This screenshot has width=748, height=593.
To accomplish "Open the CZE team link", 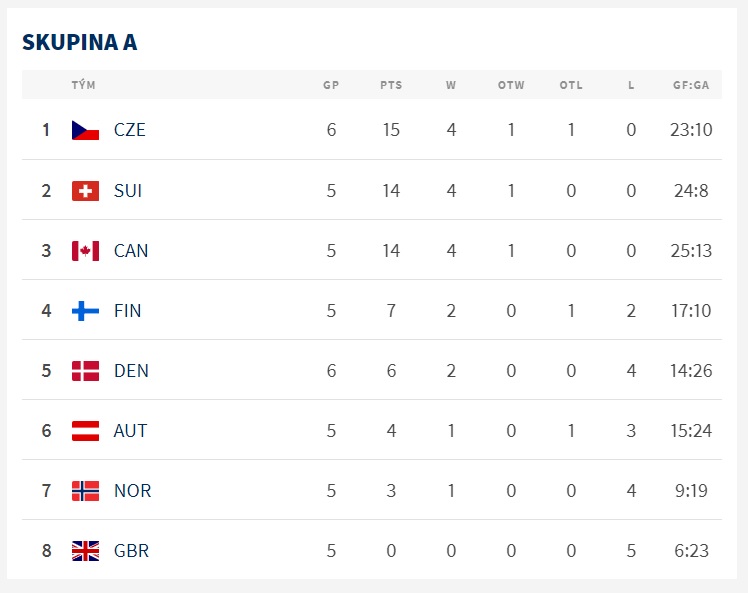I will (x=130, y=130).
